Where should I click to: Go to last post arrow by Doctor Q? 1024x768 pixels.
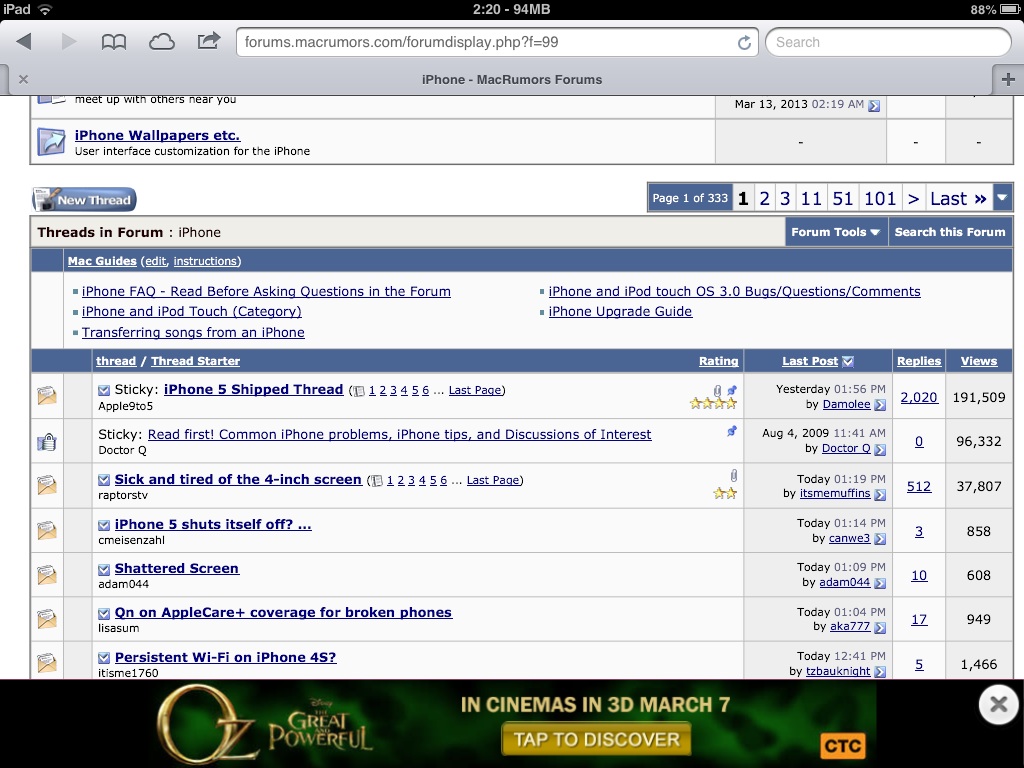[x=880, y=449]
